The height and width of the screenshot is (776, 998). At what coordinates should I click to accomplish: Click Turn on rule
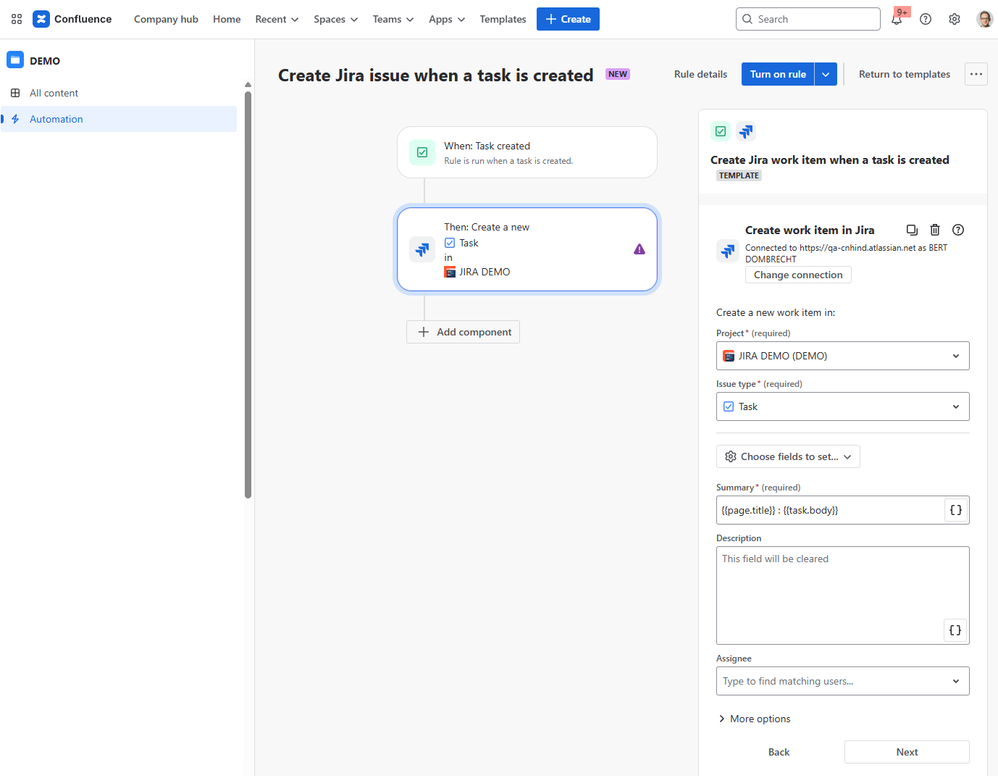[778, 74]
